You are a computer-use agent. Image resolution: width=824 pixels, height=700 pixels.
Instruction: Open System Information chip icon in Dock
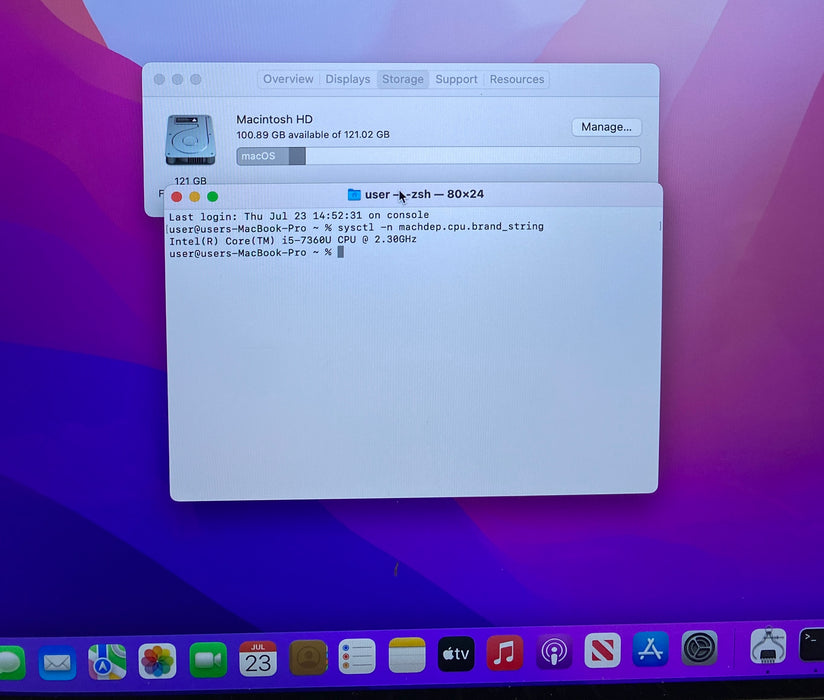tap(768, 646)
